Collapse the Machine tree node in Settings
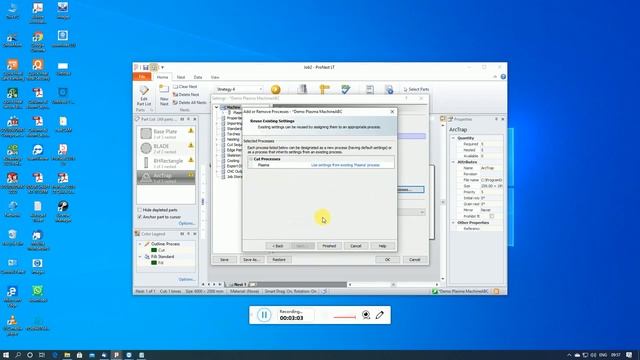 pos(217,107)
